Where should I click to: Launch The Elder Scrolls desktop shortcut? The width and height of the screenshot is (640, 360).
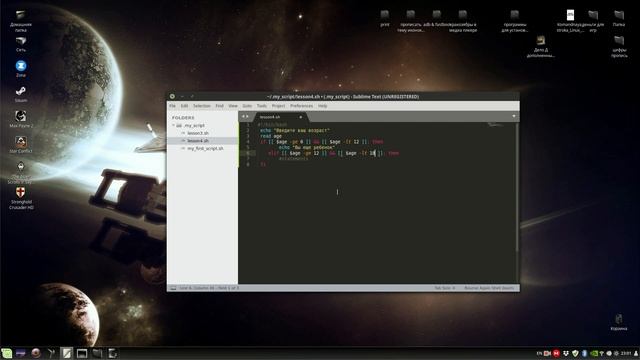click(x=21, y=172)
